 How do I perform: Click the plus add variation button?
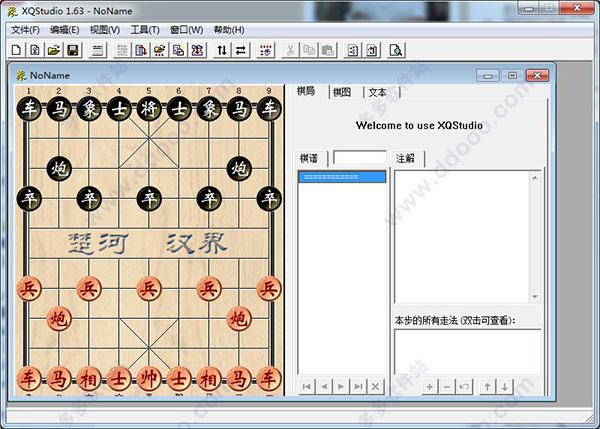click(430, 387)
